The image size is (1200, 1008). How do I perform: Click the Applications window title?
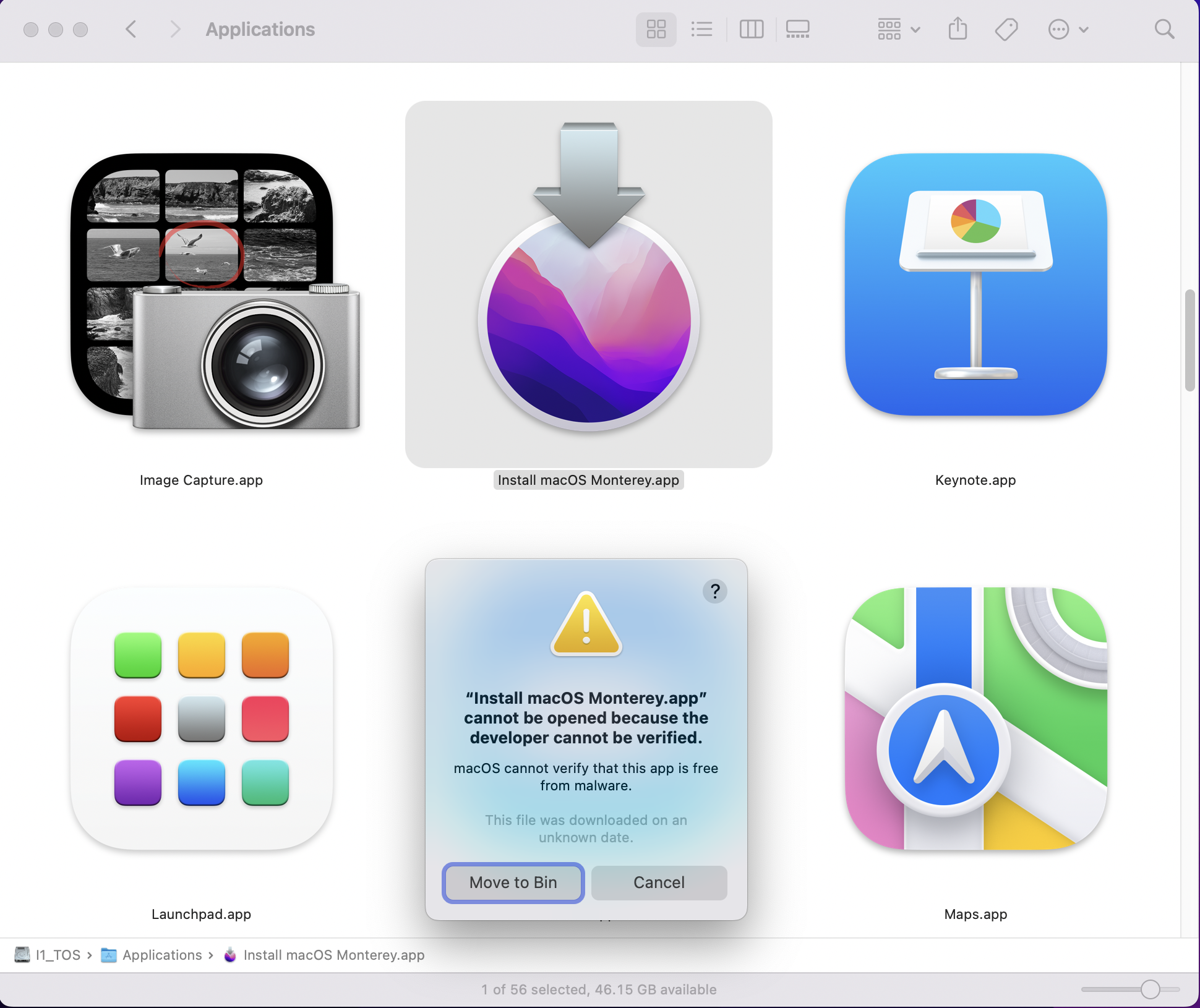(260, 29)
